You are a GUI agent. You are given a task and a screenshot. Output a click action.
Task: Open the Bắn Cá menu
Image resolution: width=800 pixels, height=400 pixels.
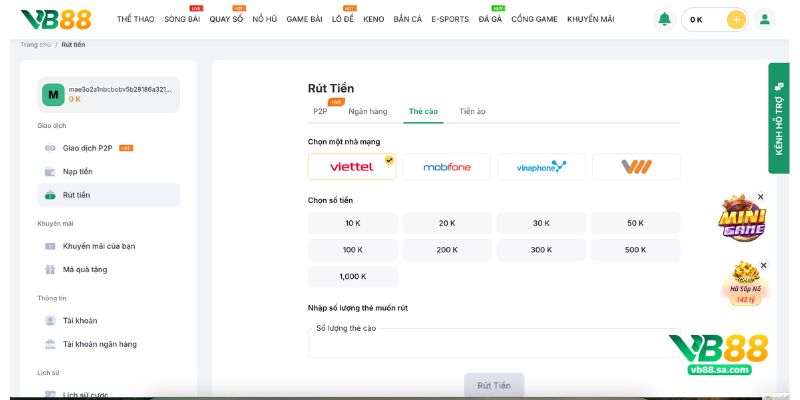408,19
